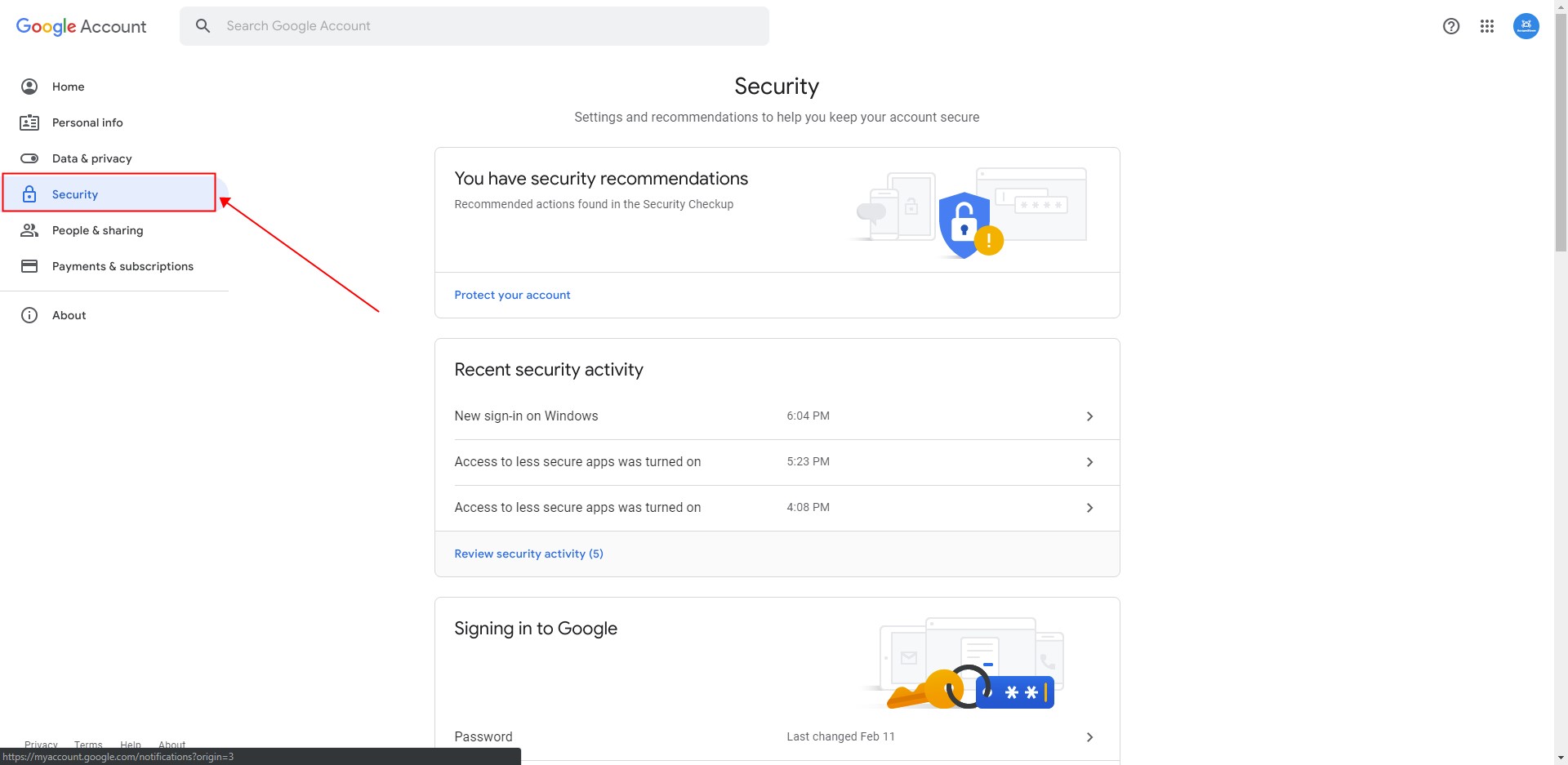
Task: Click the 5:23 PM timestamp
Action: (x=808, y=461)
